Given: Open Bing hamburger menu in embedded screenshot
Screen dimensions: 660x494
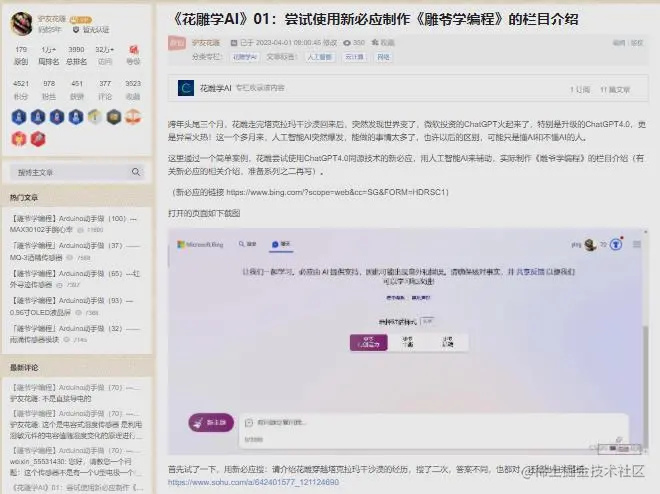Looking at the screenshot, I should click(x=636, y=244).
